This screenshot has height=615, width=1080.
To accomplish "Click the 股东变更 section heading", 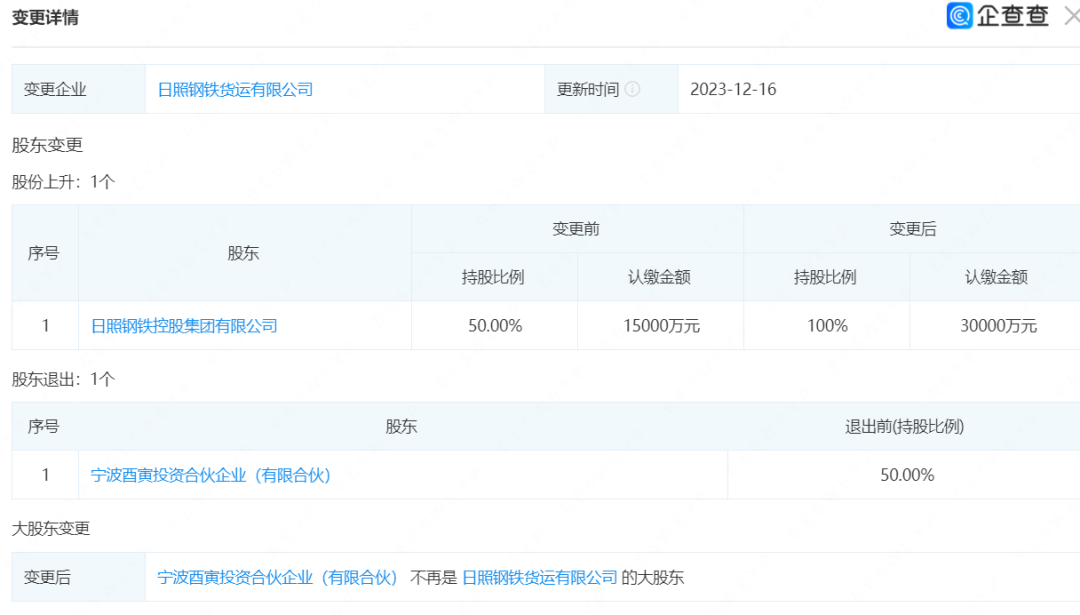I will [x=47, y=145].
